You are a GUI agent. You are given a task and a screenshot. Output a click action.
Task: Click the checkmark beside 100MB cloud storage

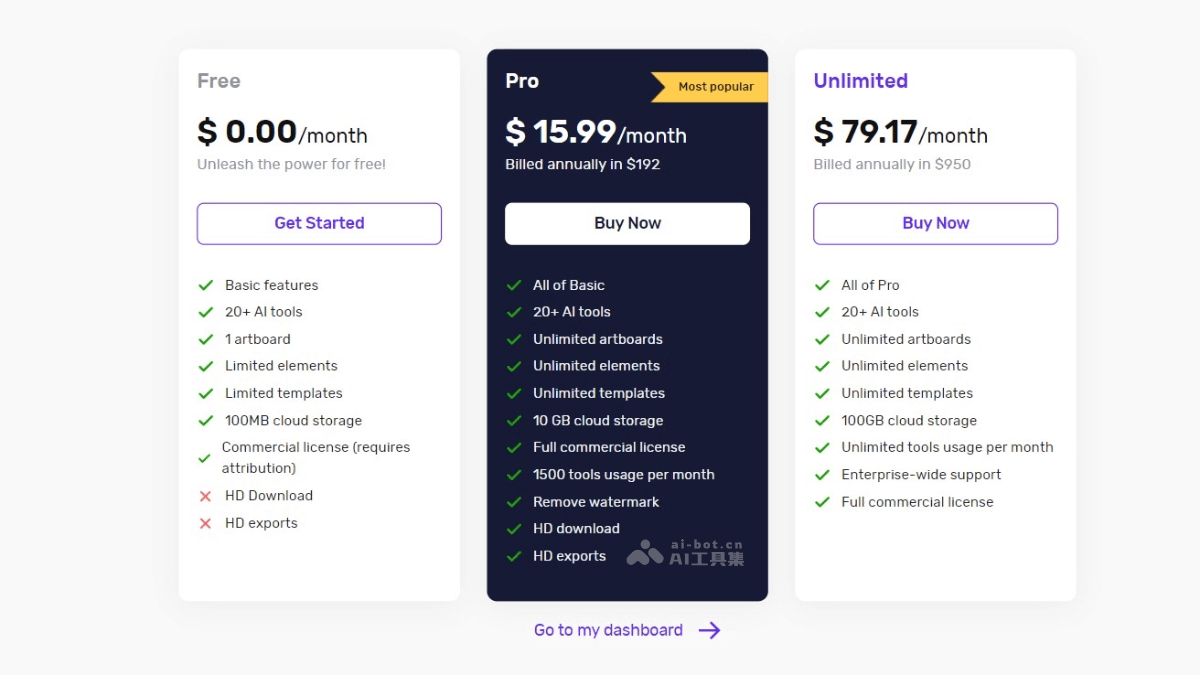coord(206,421)
